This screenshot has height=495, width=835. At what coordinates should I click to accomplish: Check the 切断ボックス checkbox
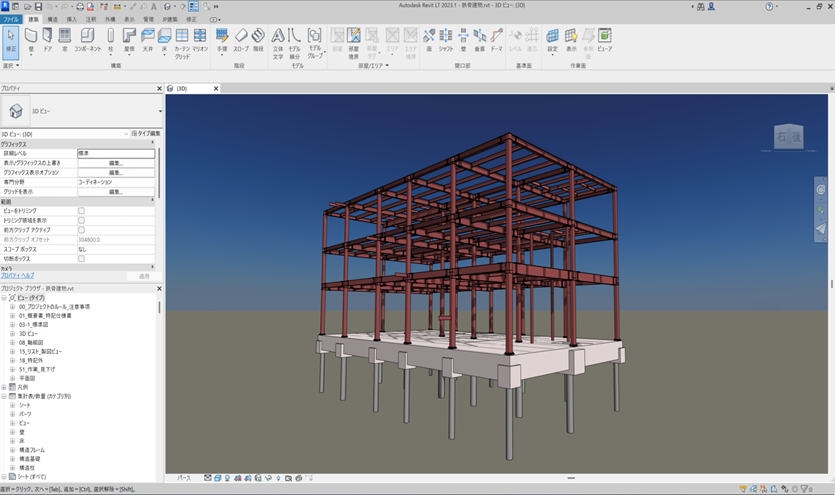[x=81, y=259]
